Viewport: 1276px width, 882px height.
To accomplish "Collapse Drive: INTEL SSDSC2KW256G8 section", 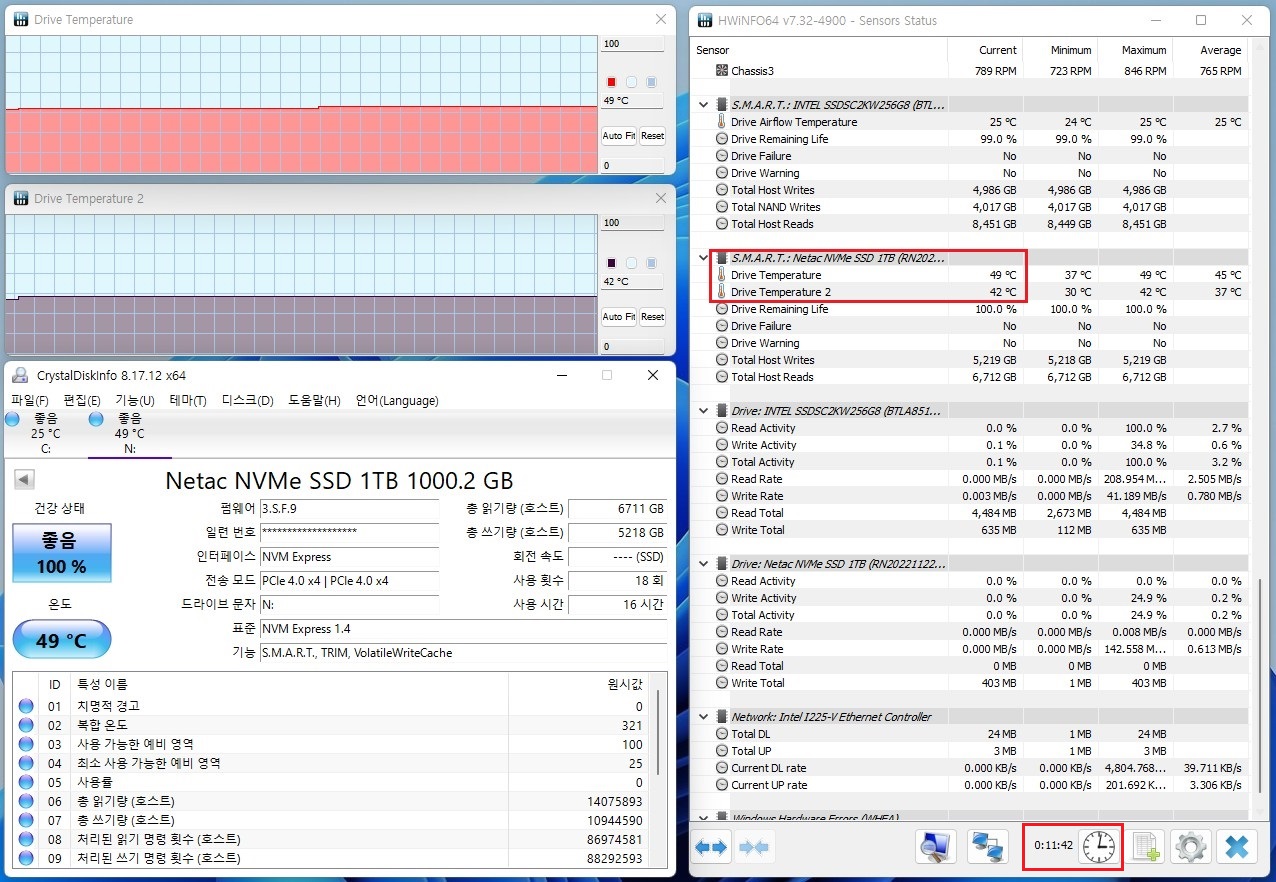I will click(x=704, y=411).
